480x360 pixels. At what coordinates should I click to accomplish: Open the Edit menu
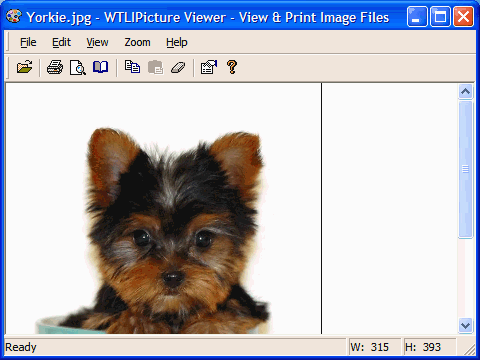[x=61, y=42]
